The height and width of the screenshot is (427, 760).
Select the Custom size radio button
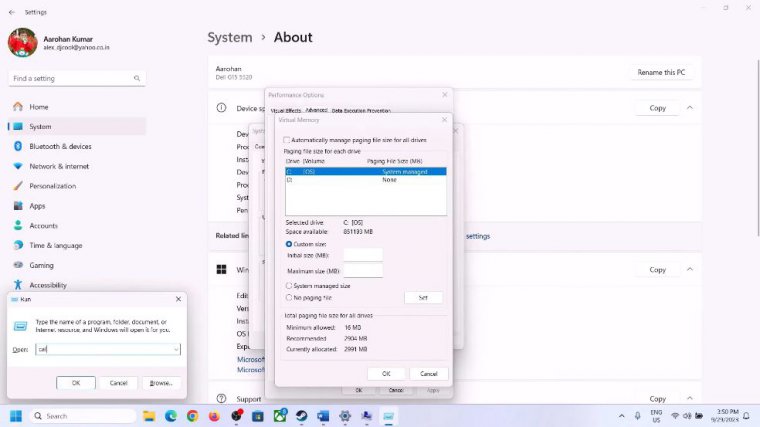point(289,243)
